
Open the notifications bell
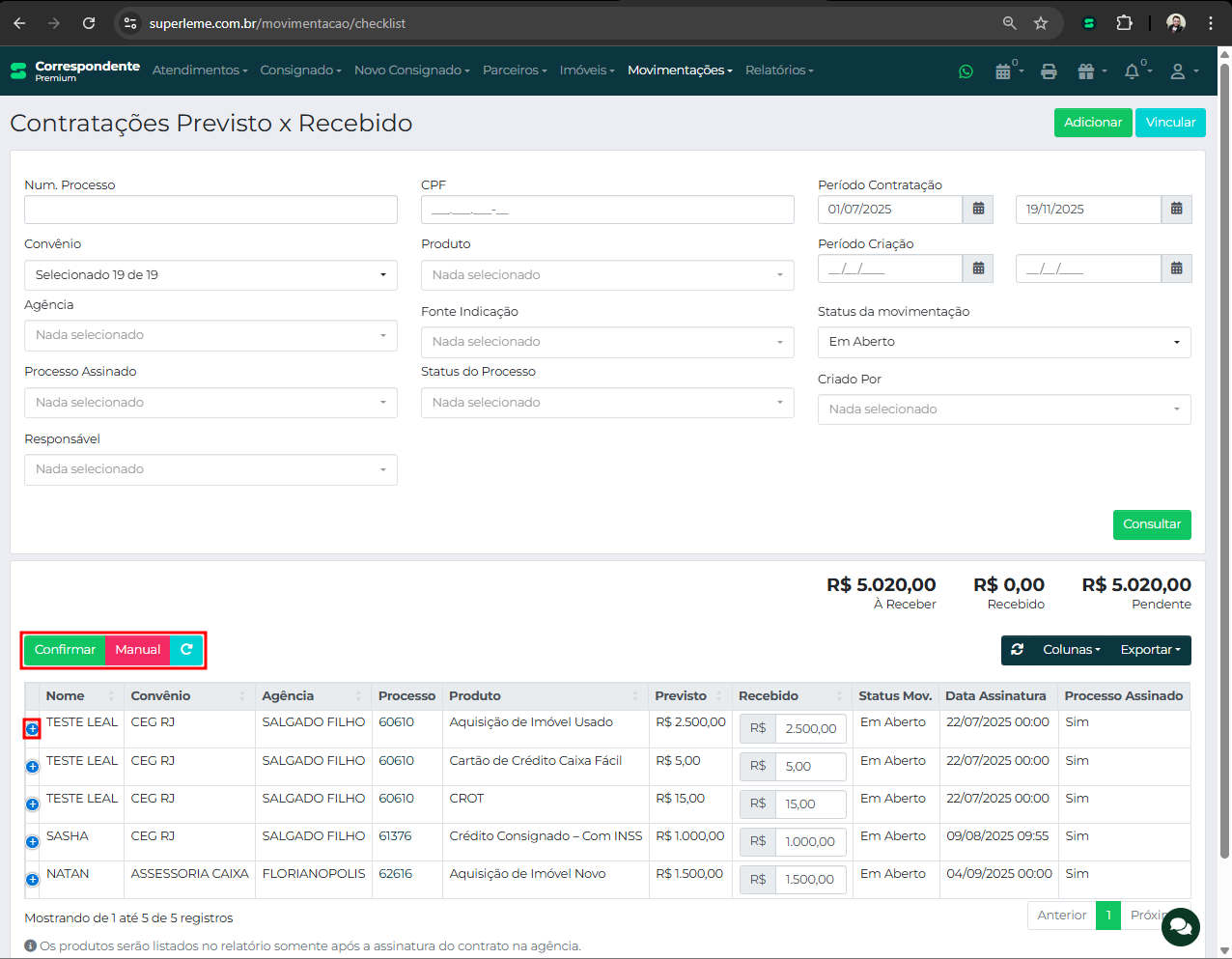click(1133, 71)
